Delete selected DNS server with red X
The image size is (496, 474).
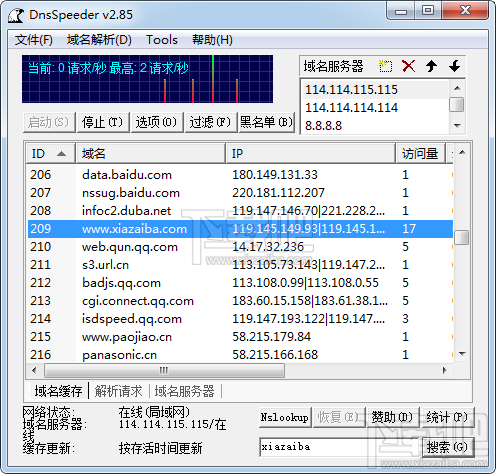tap(408, 66)
